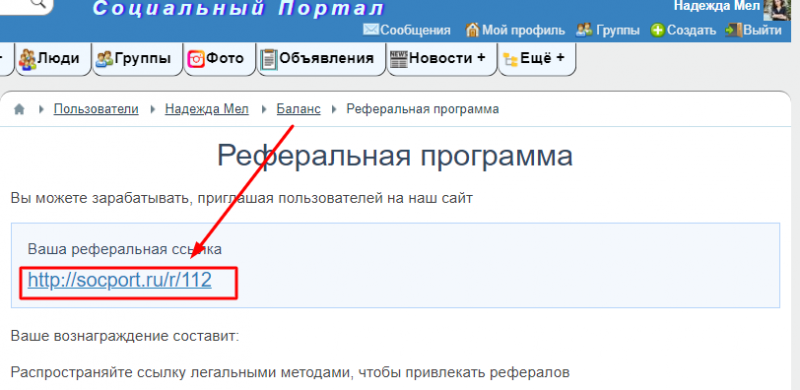Click the Группы people icon in header
This screenshot has height=390, width=800.
click(x=584, y=30)
